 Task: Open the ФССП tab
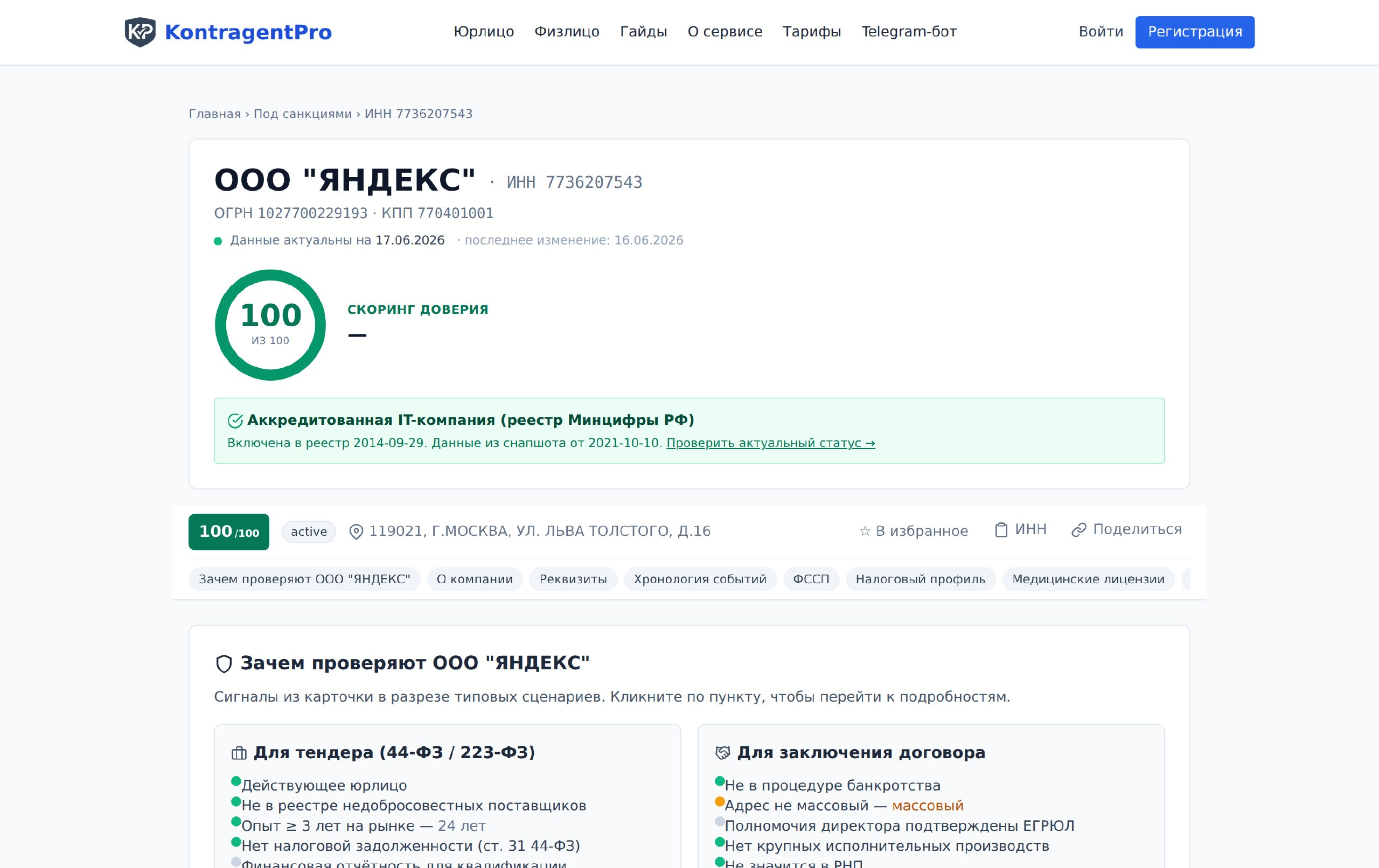click(811, 579)
